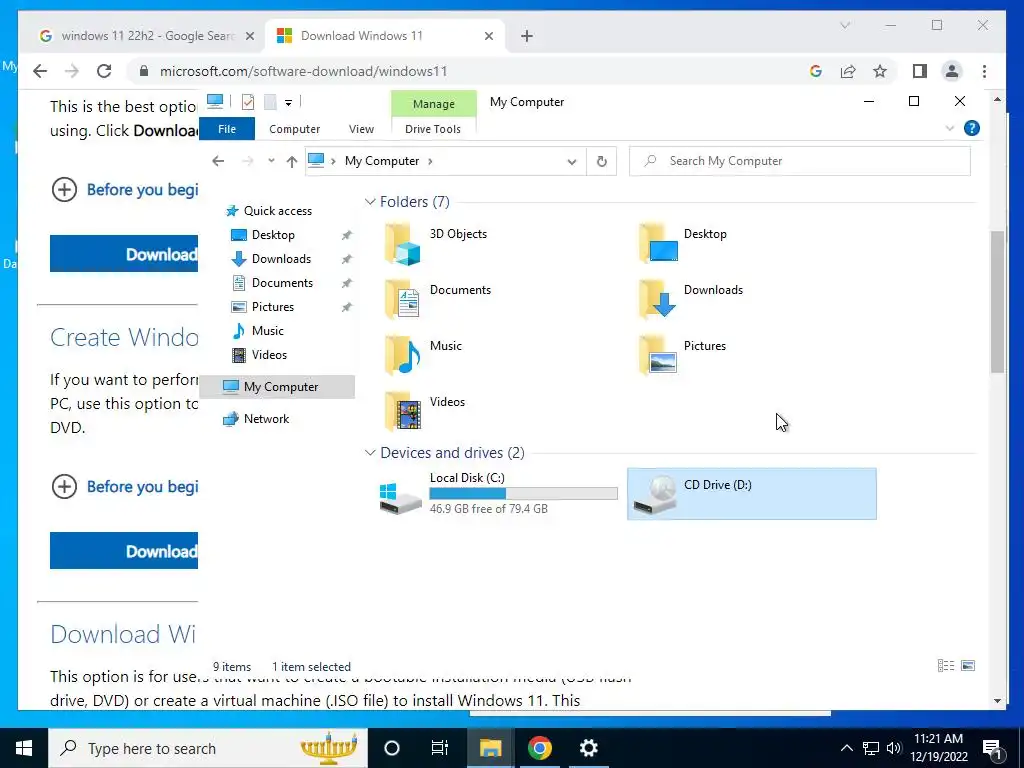Click breadcrumb arrow after My Computer
1024x768 pixels.
(430, 161)
